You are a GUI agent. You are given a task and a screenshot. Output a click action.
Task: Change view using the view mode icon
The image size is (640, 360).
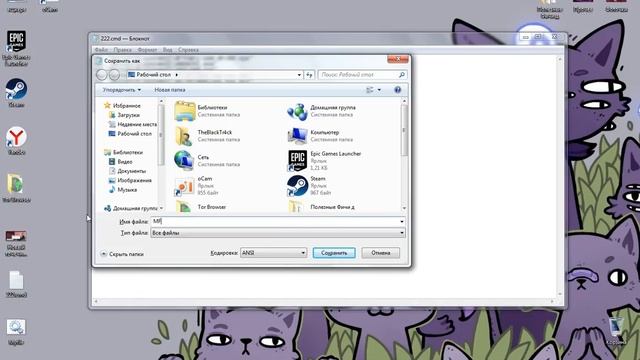pyautogui.click(x=370, y=90)
